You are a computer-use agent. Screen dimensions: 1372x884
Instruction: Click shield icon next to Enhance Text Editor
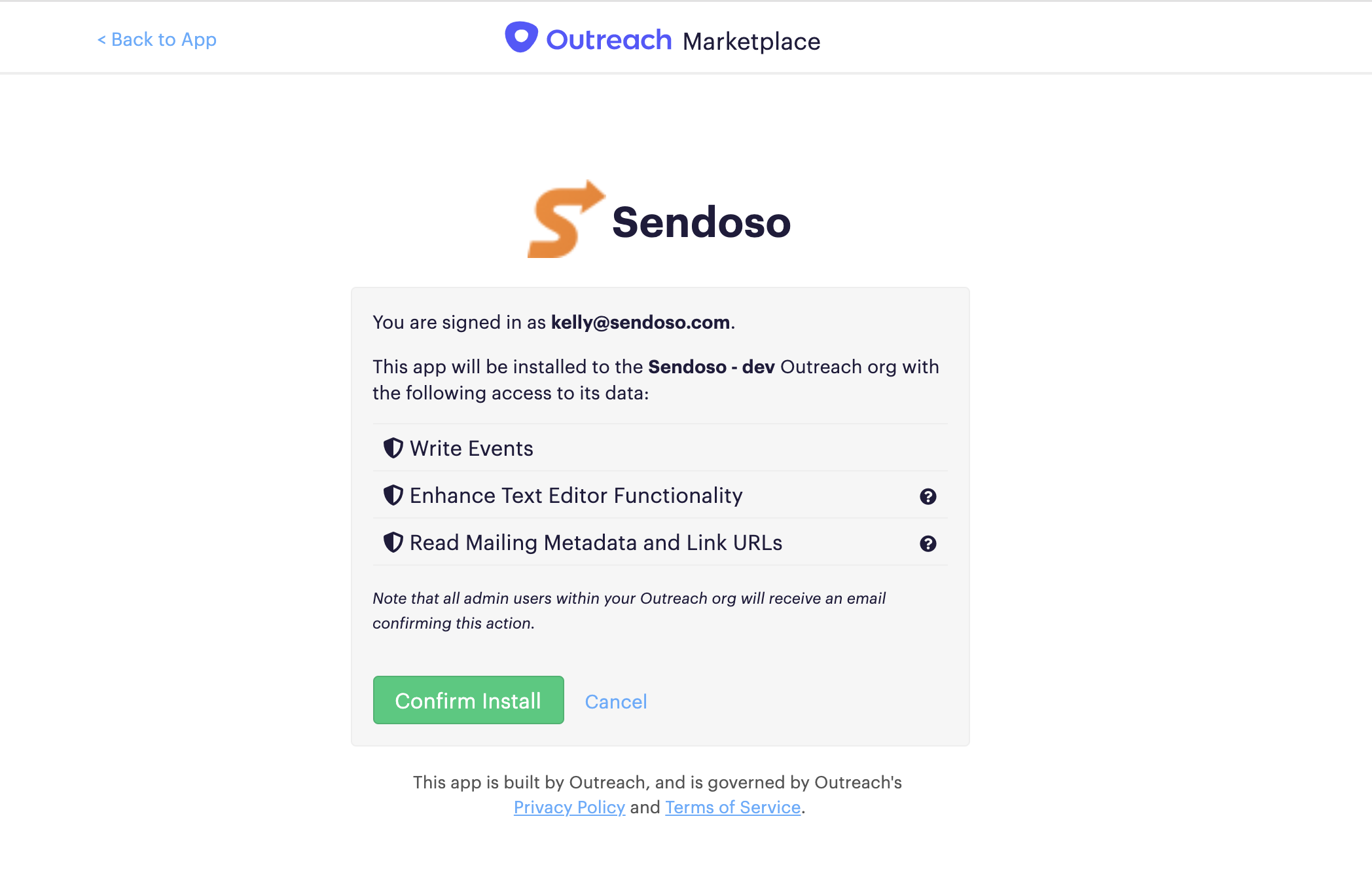click(393, 496)
